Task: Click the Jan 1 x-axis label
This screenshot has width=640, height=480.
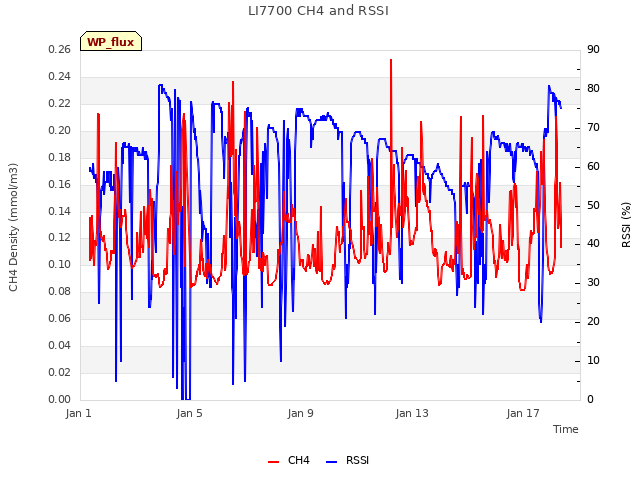Action: (78, 413)
